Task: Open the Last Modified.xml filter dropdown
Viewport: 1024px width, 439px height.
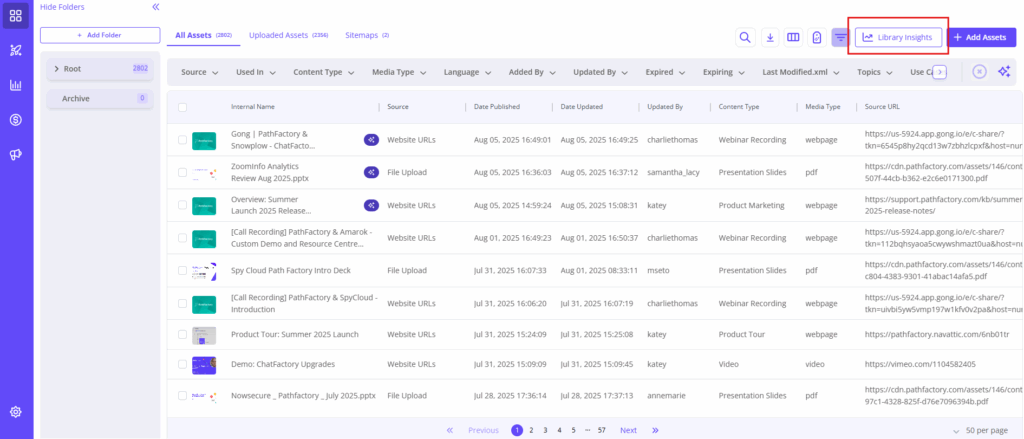Action: click(801, 72)
